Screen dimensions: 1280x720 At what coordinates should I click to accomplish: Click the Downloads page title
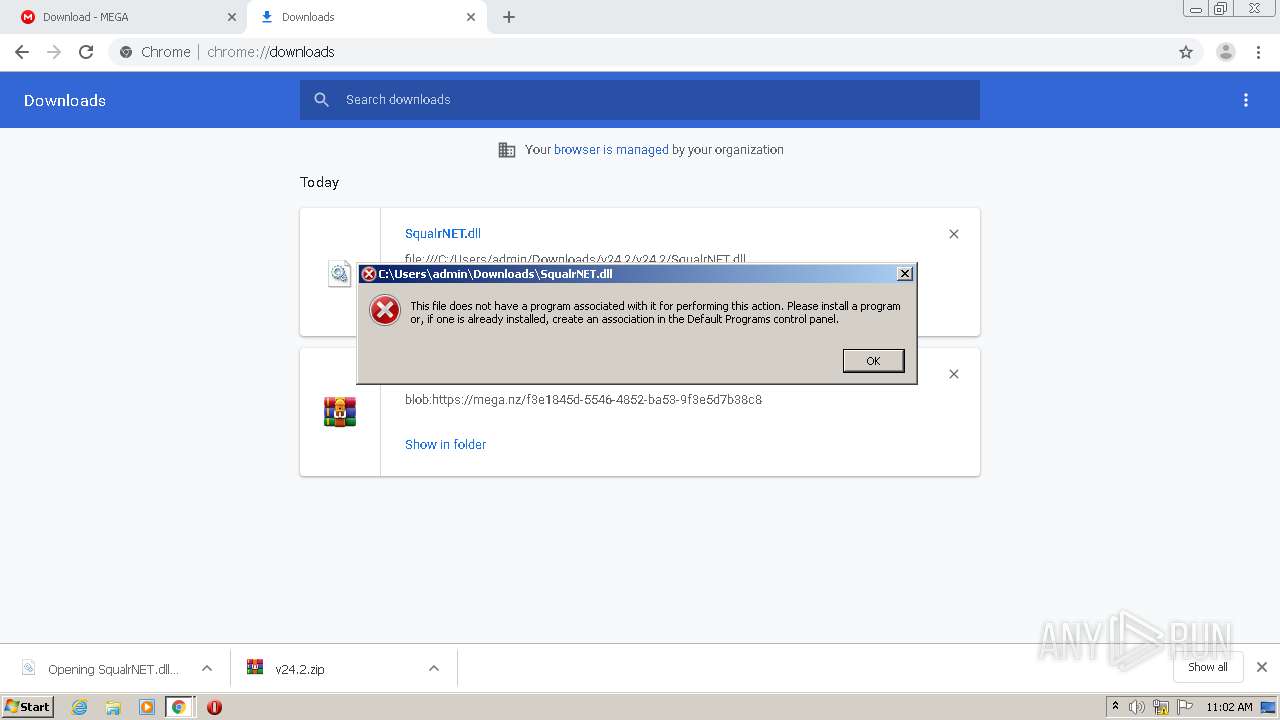[x=65, y=100]
